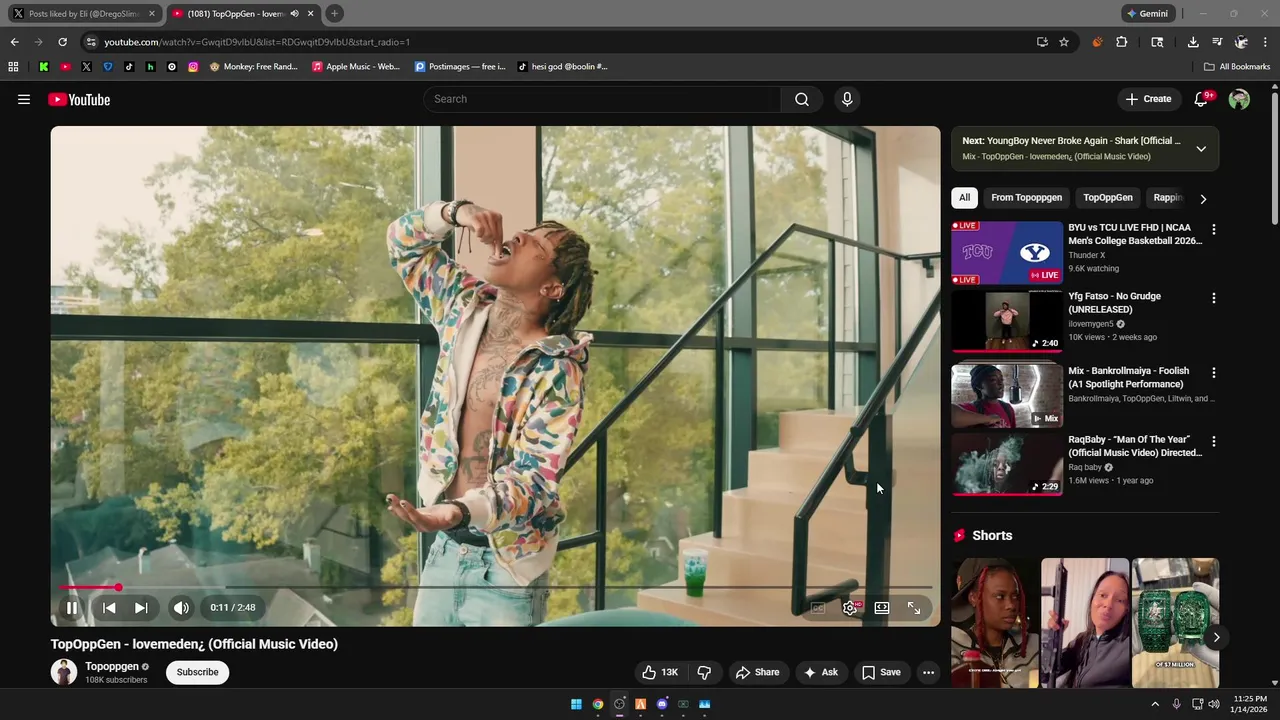
Task: Go back in browser history
Action: [14, 42]
